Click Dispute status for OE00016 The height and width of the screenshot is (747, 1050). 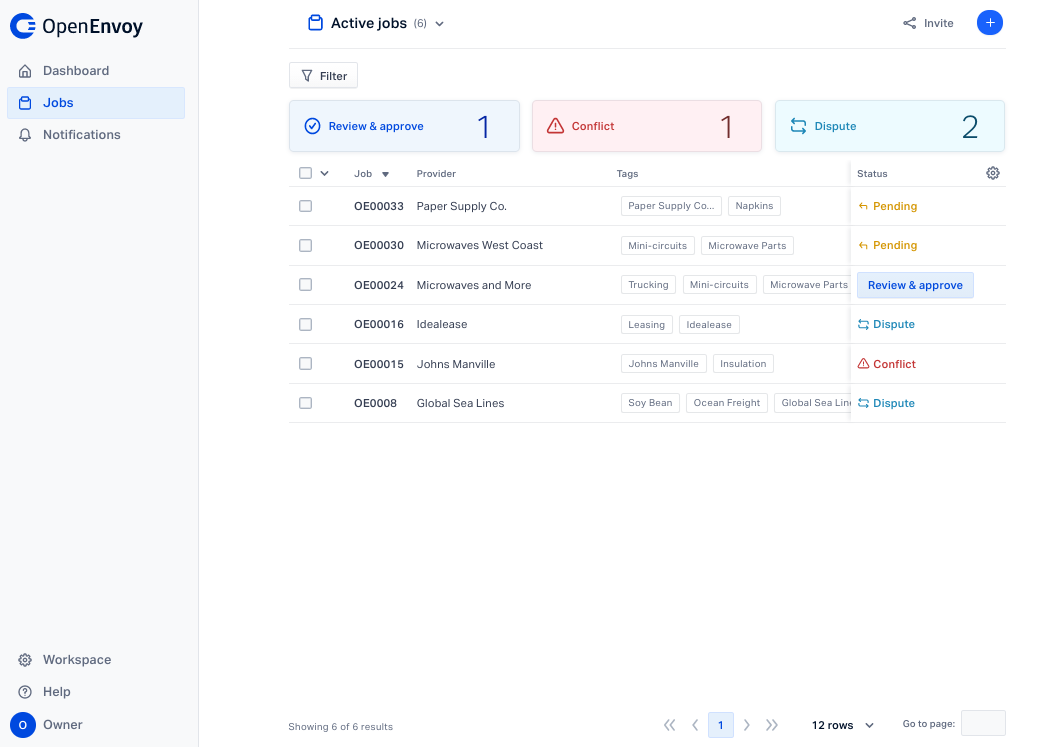click(x=887, y=325)
